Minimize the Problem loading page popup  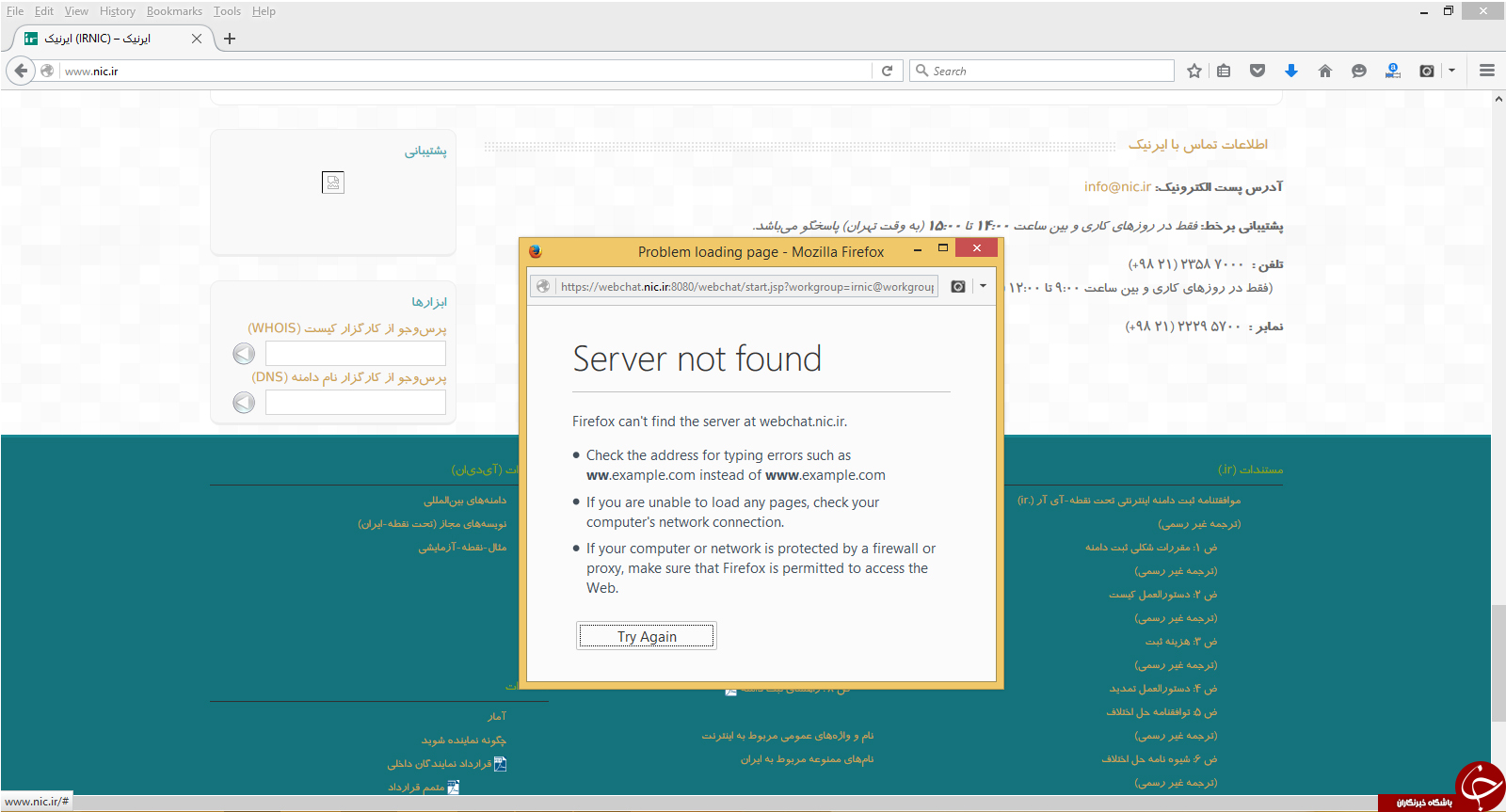click(918, 248)
